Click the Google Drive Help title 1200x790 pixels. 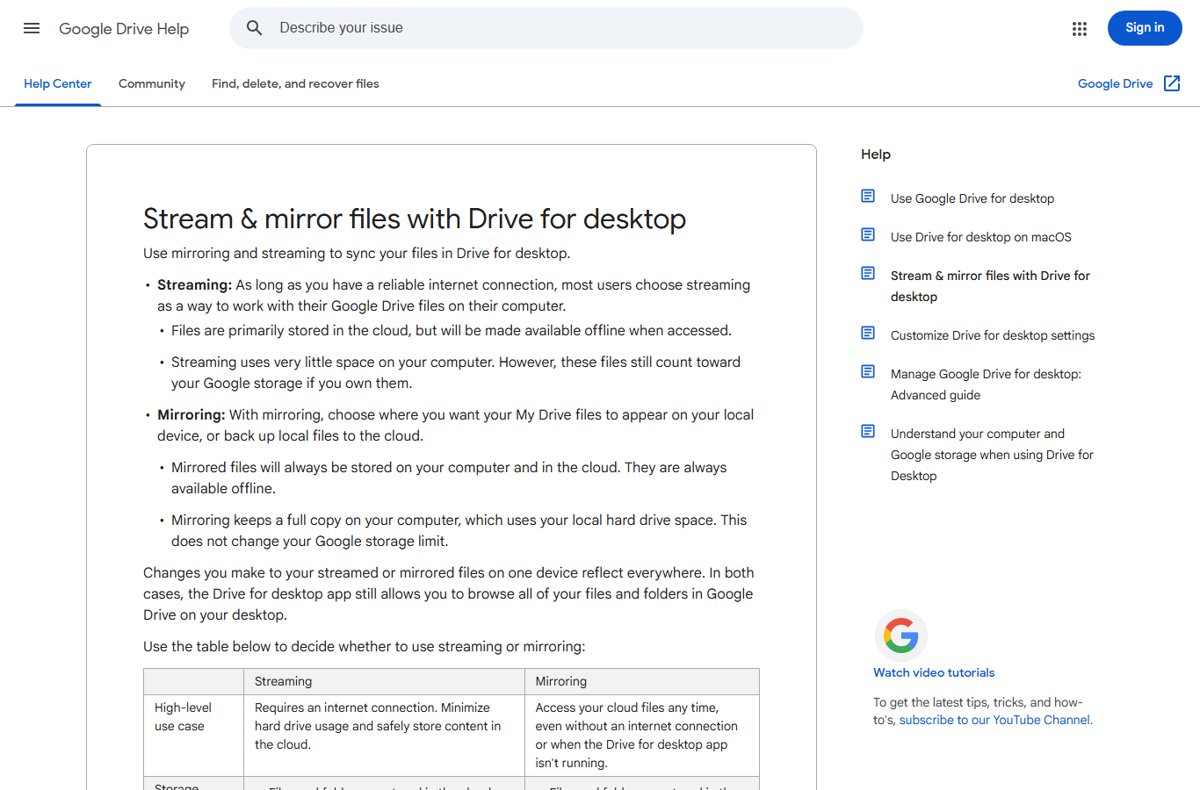point(124,29)
